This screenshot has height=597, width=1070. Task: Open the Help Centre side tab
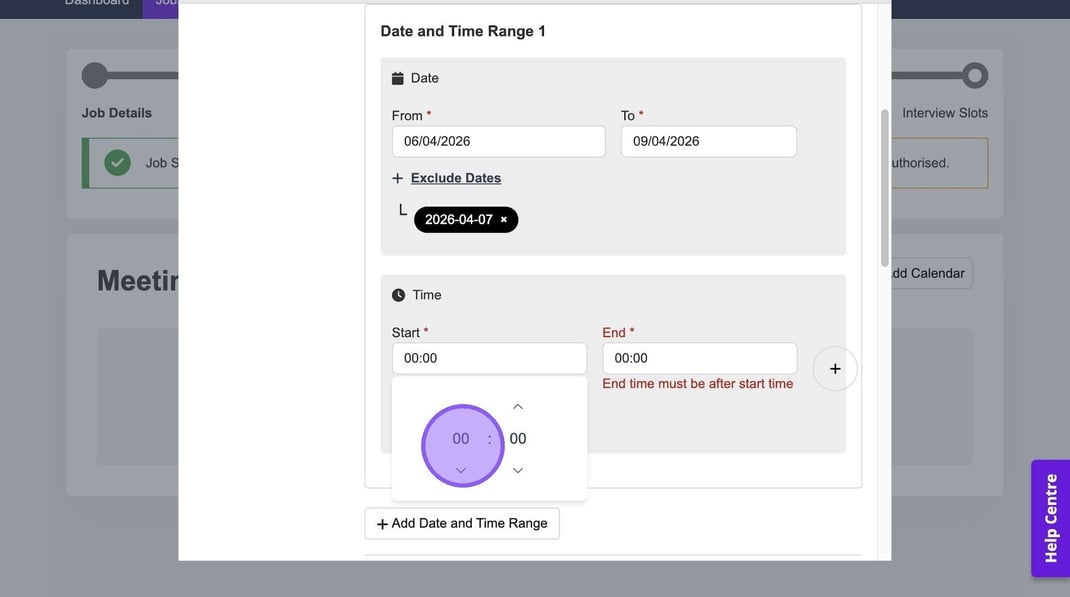pos(1050,518)
